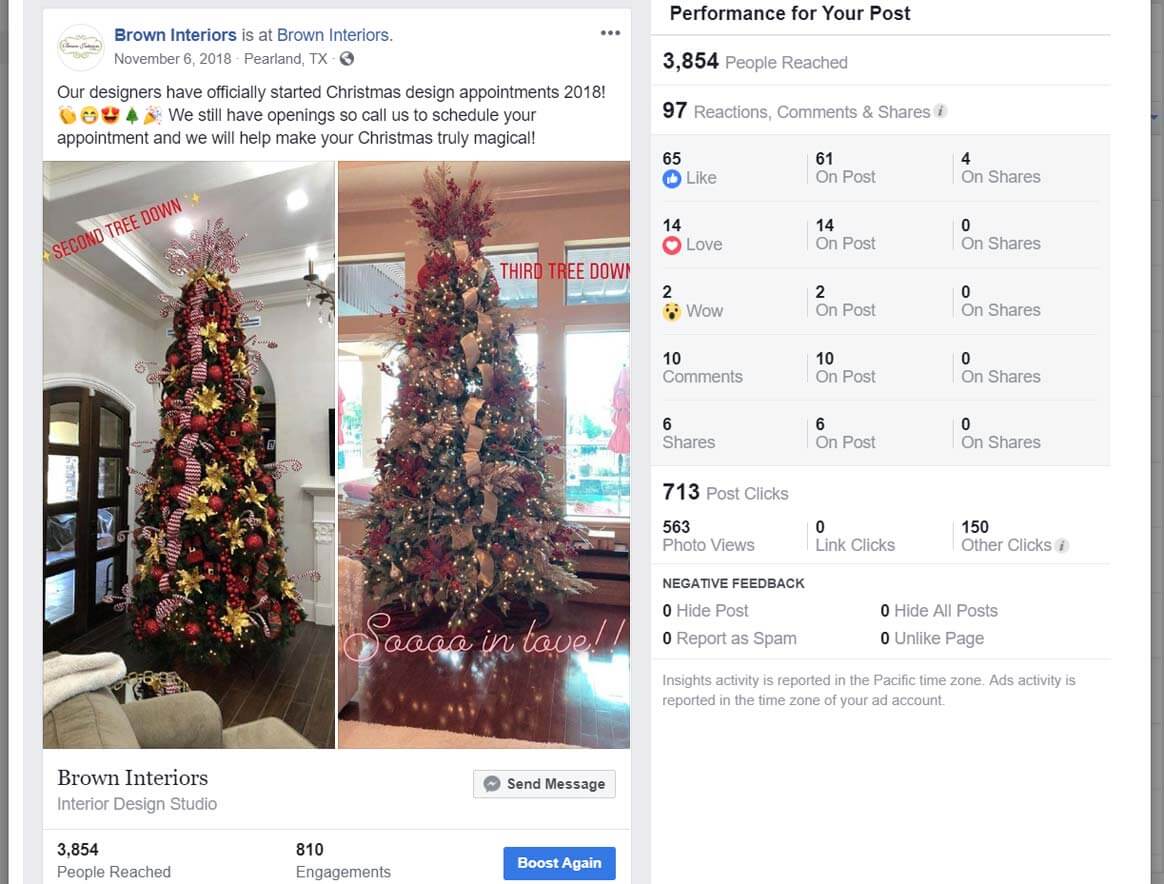Click the Wow emoji reaction icon
Screen dimensions: 1164x884
[x=671, y=312]
